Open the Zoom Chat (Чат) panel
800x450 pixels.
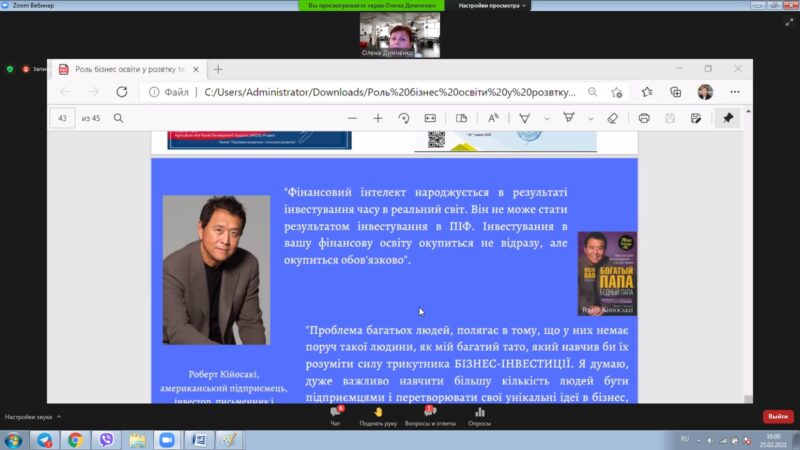coord(336,412)
